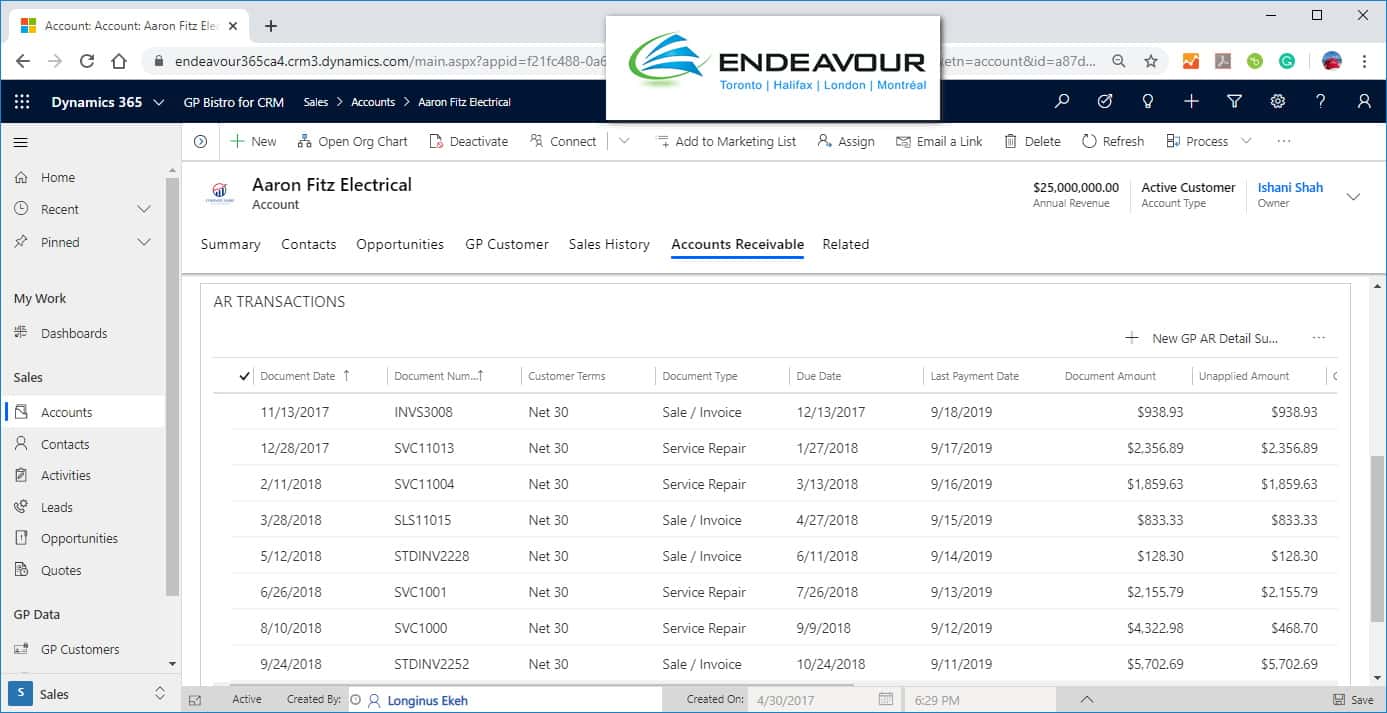Click the browser zoom magnifier icon
Image resolution: width=1387 pixels, height=713 pixels.
(x=1119, y=61)
